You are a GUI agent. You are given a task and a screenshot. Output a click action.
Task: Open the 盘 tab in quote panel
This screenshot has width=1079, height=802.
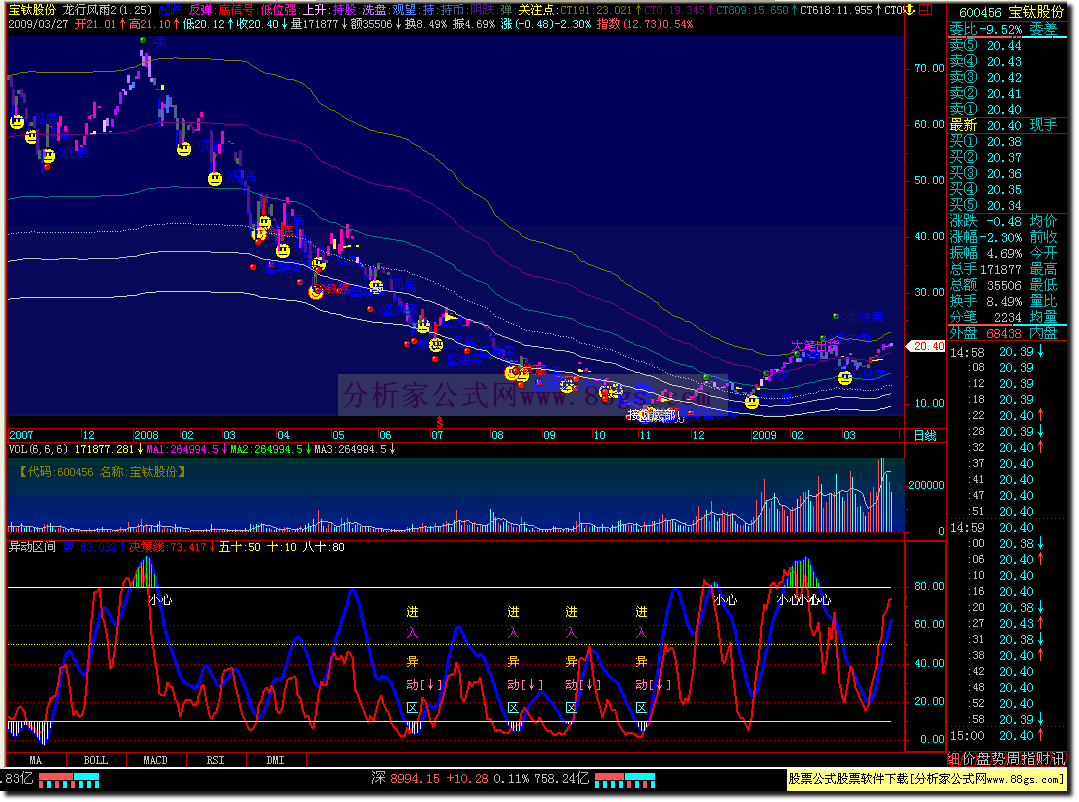pyautogui.click(x=983, y=759)
